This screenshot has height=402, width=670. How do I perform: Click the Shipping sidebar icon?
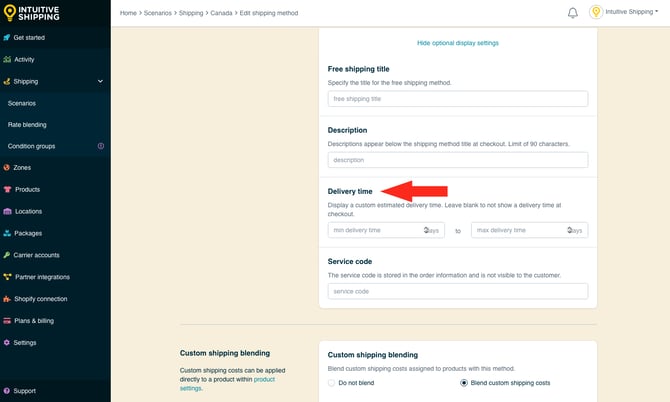click(x=6, y=81)
